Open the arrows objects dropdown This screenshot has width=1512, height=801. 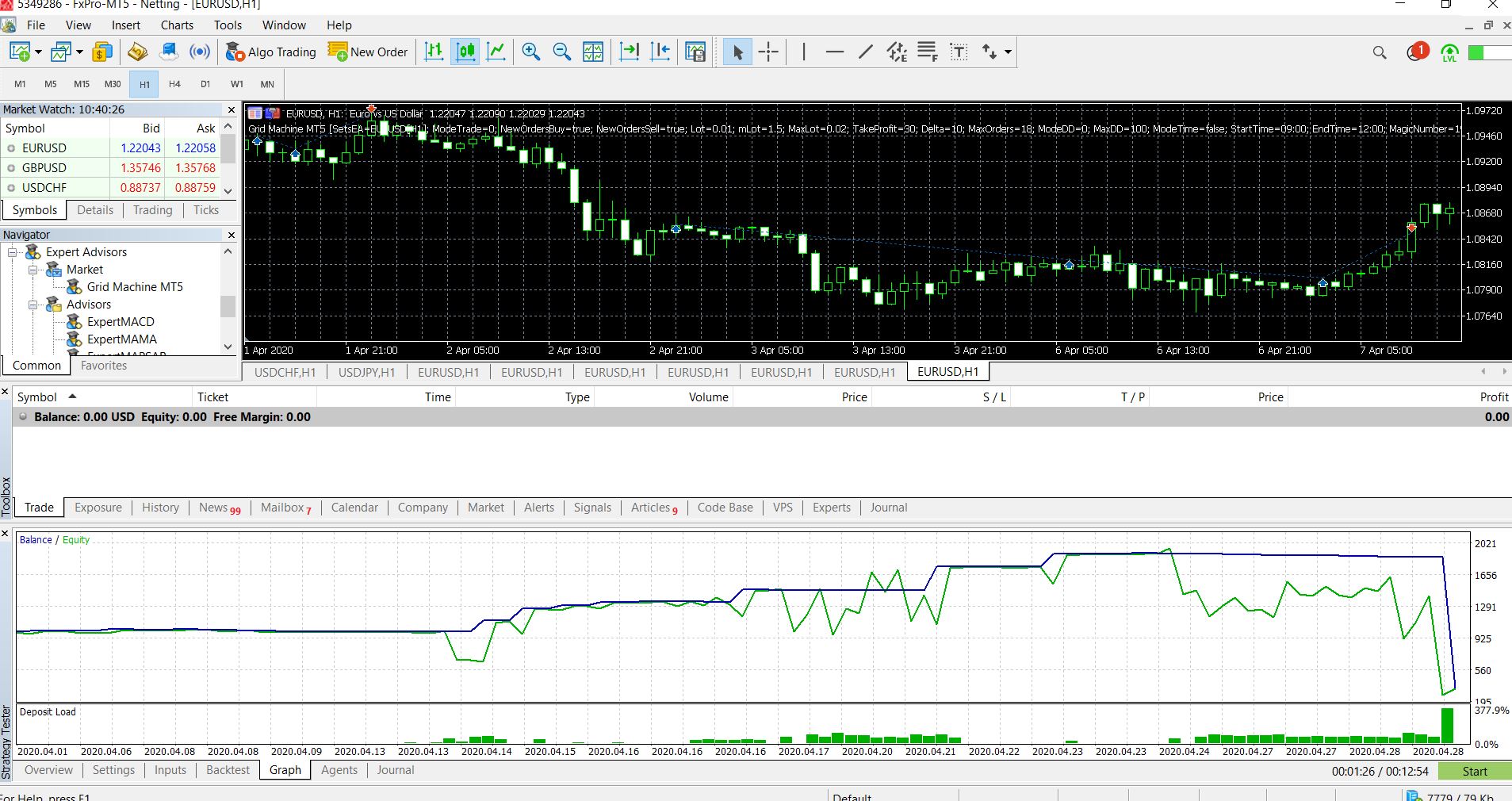click(1008, 52)
